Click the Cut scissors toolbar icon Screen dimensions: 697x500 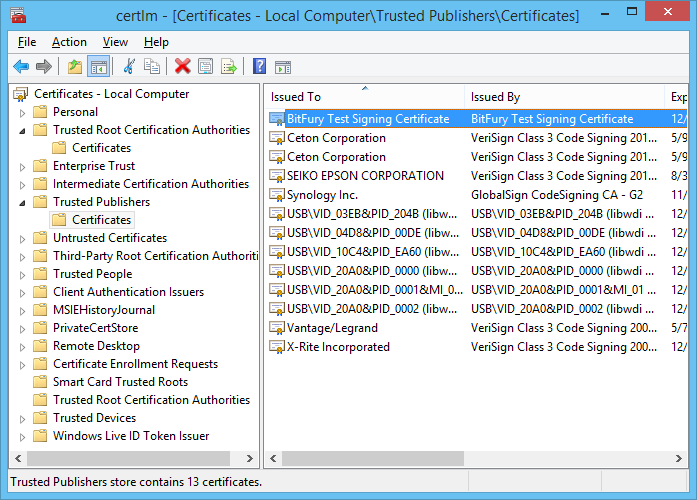128,67
